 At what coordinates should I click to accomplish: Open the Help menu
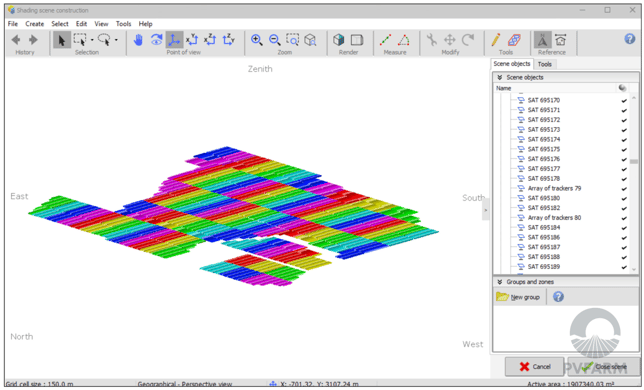(145, 24)
